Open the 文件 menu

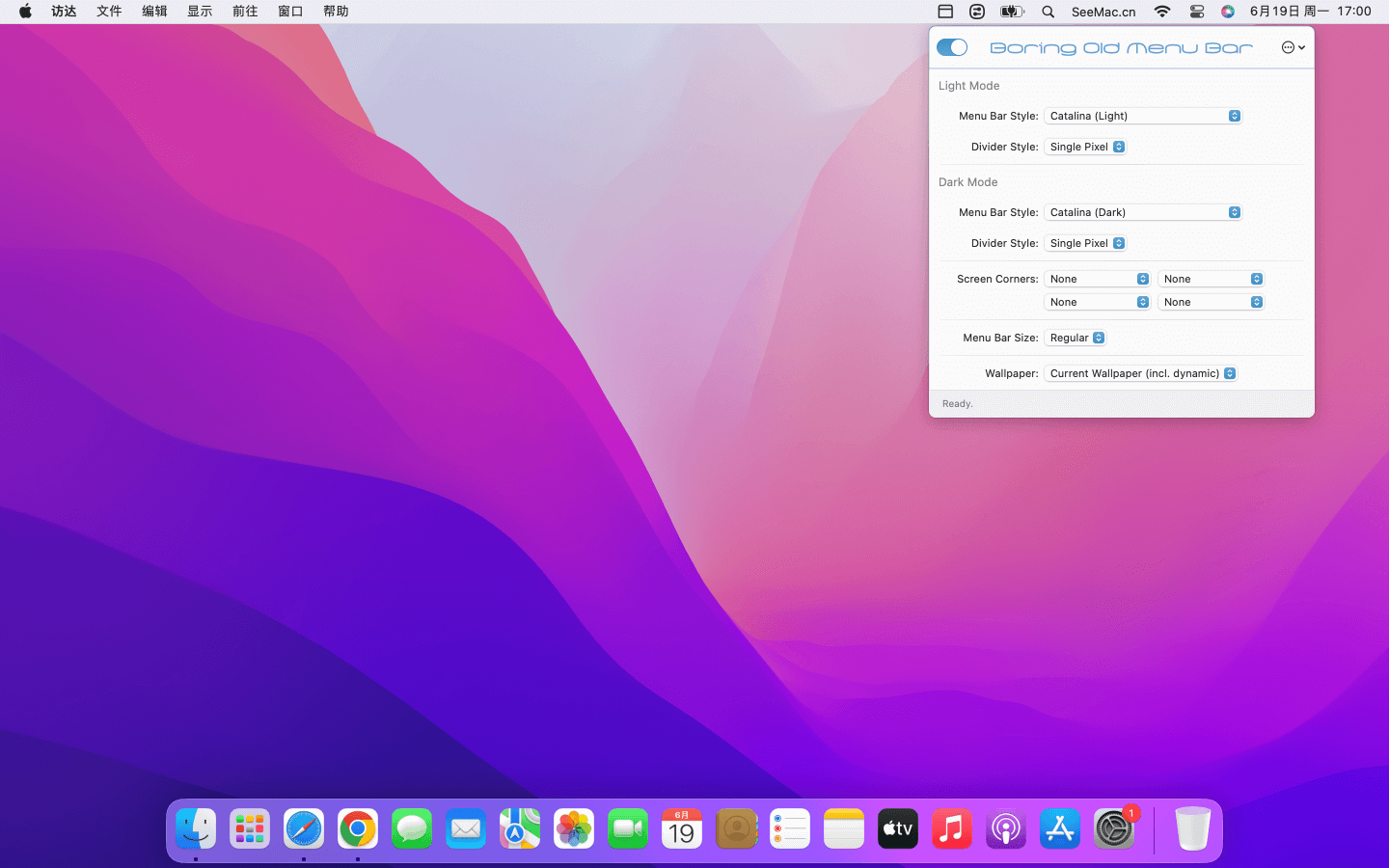pos(109,12)
